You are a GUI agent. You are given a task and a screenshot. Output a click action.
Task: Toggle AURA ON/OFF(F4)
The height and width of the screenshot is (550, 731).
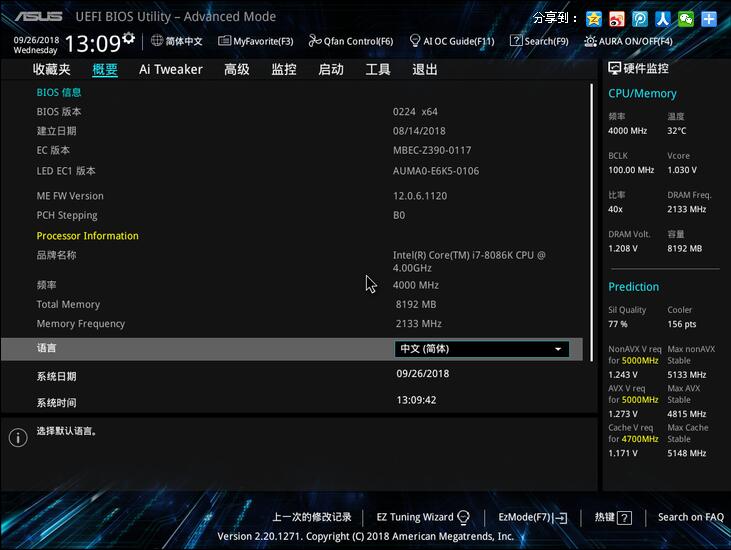pos(628,41)
